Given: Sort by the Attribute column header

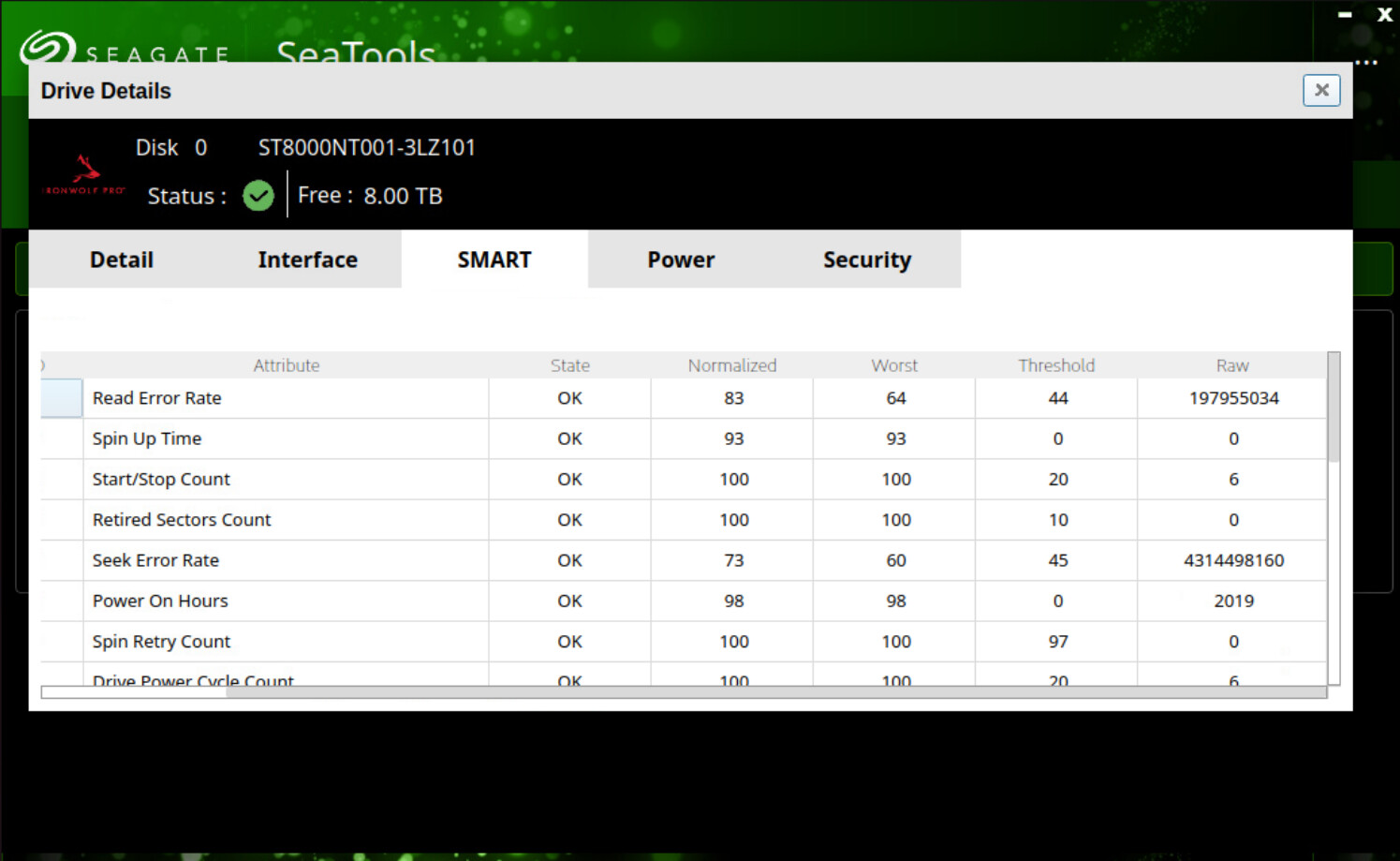Looking at the screenshot, I should [x=286, y=365].
